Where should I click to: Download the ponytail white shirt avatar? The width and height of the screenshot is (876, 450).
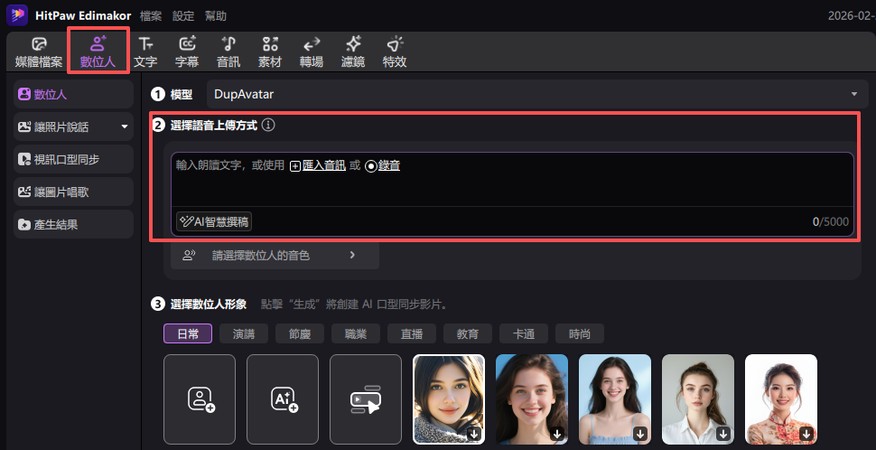coord(723,434)
